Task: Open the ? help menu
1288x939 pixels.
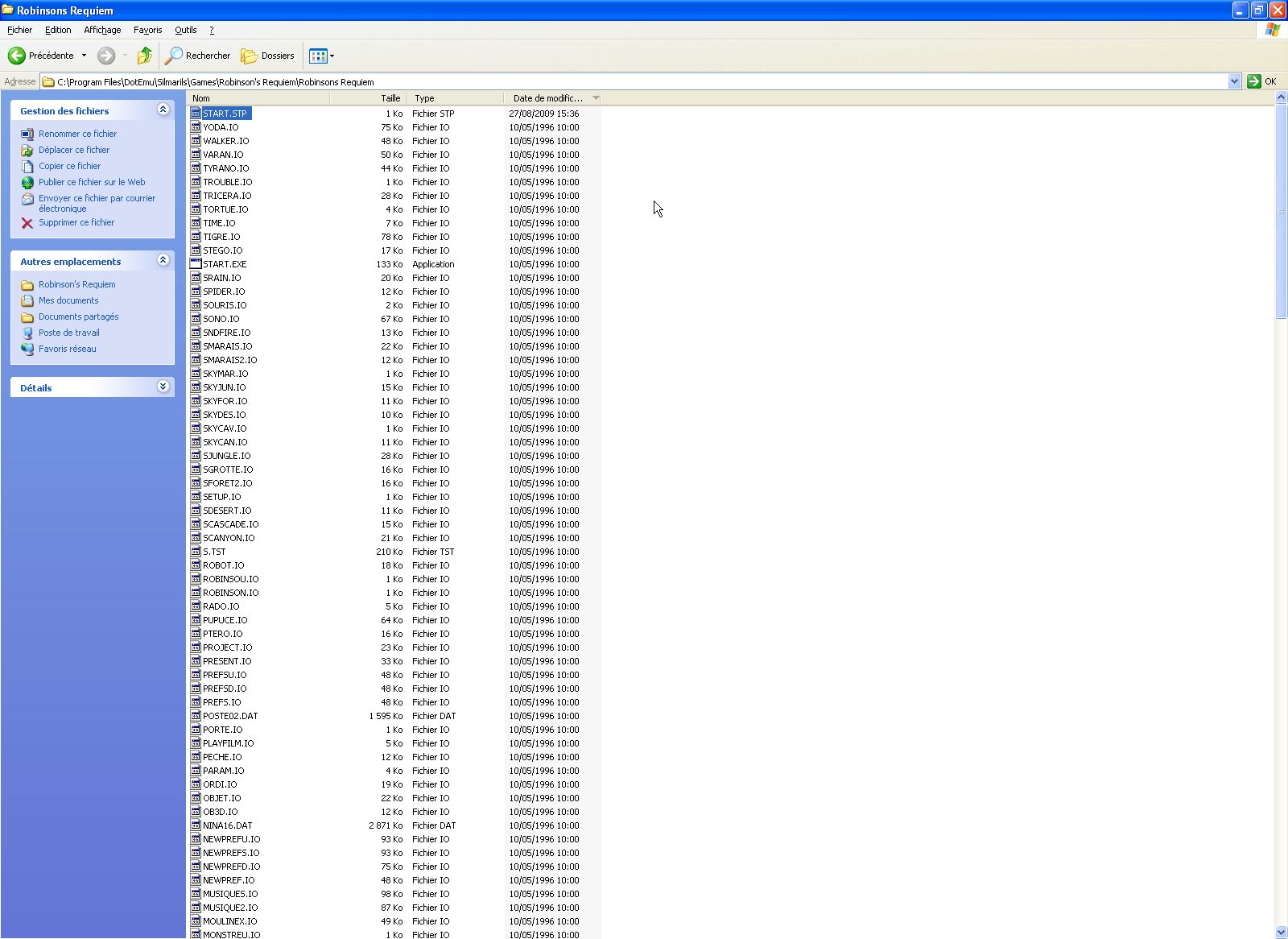Action: [212, 30]
